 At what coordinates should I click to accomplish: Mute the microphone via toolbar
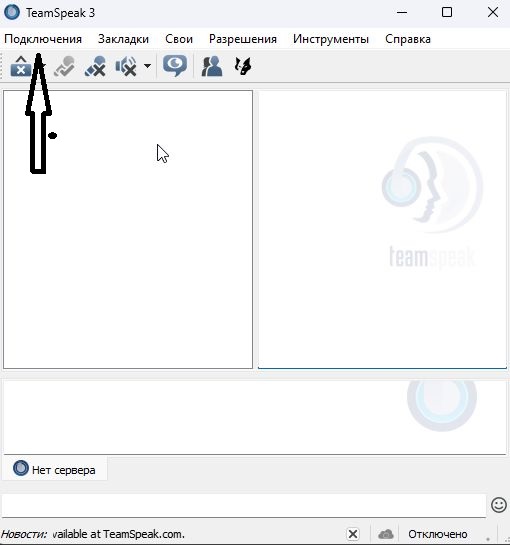click(95, 66)
